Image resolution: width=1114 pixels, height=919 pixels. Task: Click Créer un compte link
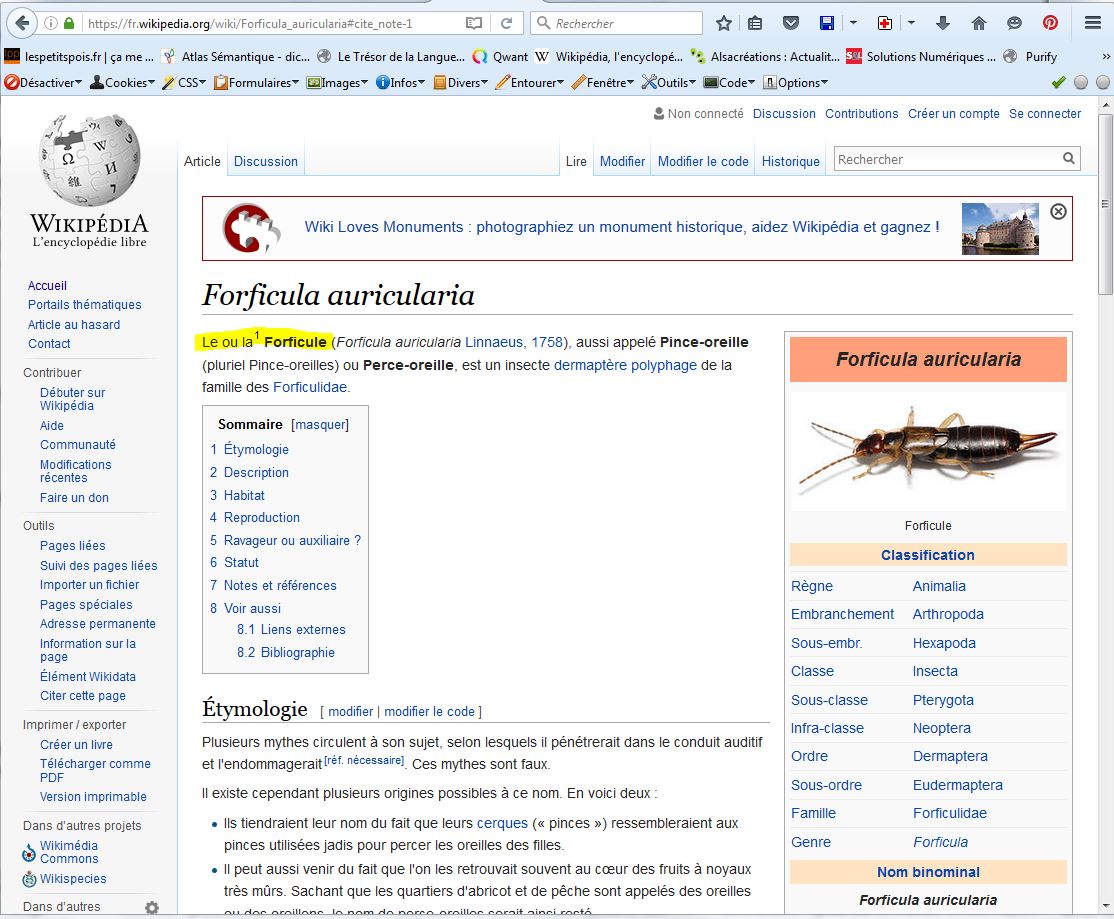953,114
